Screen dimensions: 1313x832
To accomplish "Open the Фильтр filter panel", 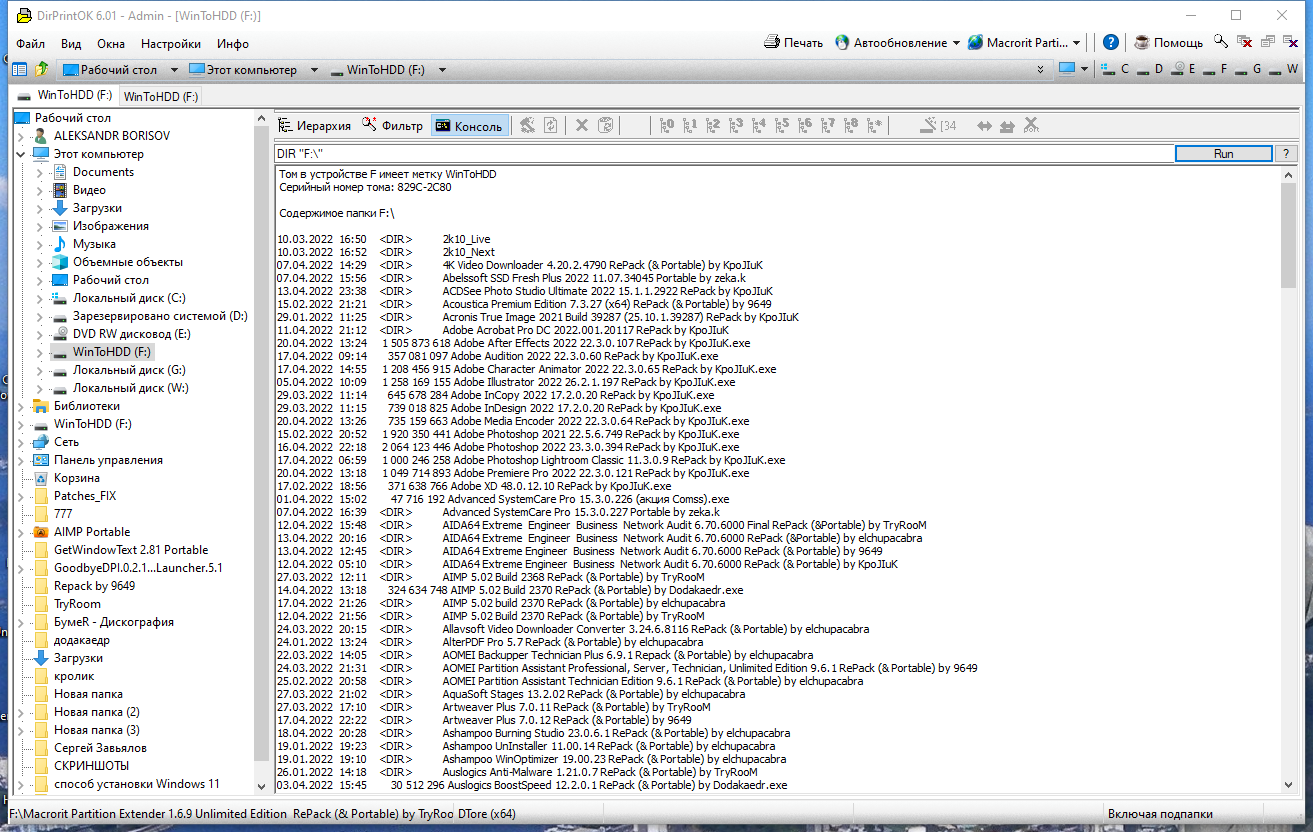I will tap(393, 126).
